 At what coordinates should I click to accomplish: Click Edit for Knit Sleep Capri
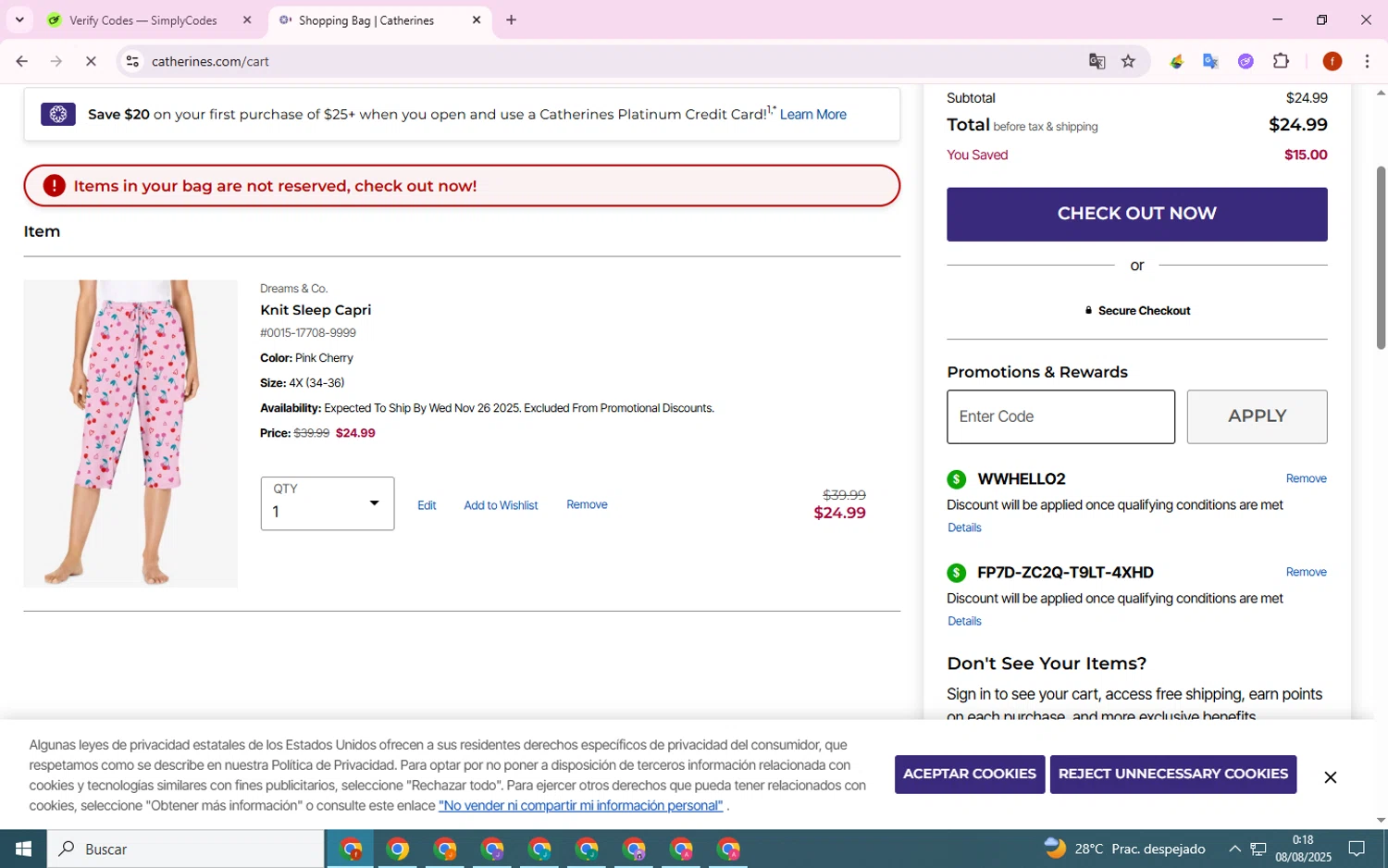tap(427, 505)
